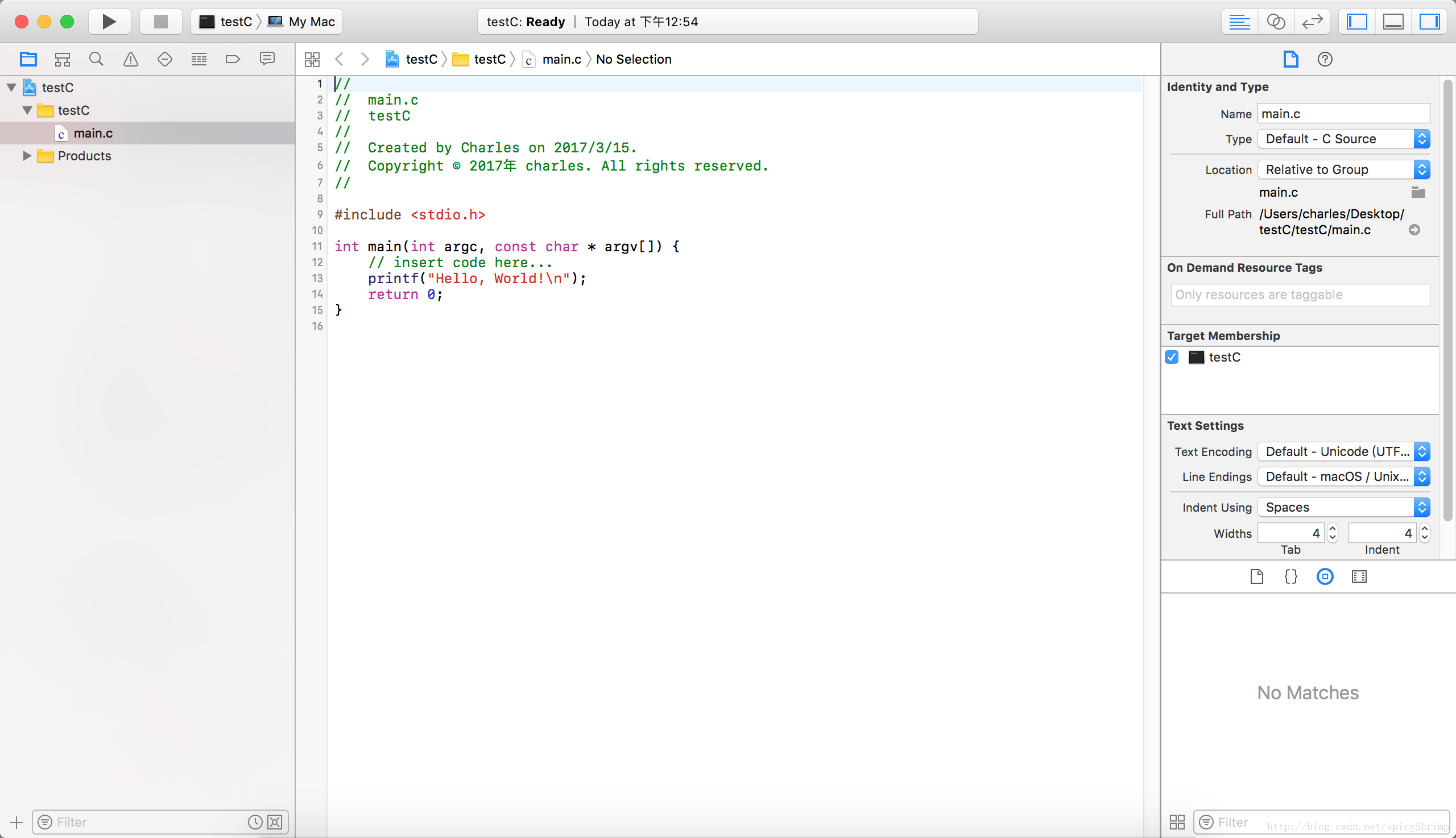Click main.c in the jump bar
This screenshot has height=838, width=1456.
[x=561, y=59]
